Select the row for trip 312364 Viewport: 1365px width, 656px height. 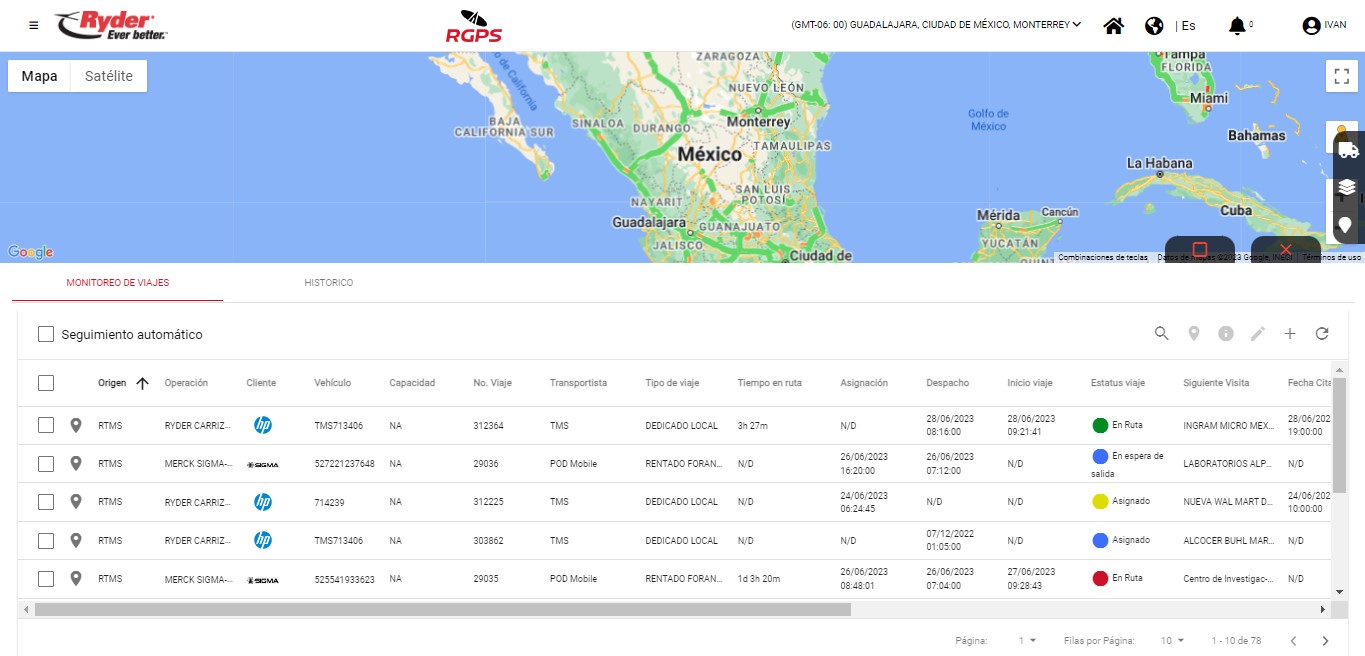pyautogui.click(x=46, y=425)
